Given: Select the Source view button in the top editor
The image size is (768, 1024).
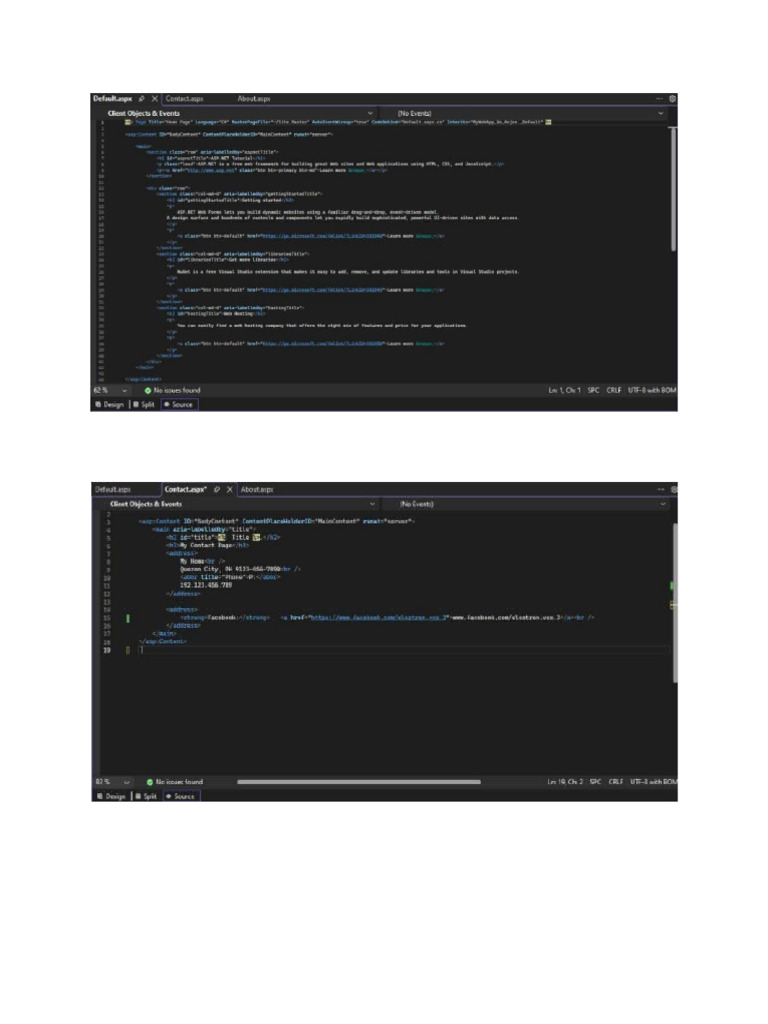Looking at the screenshot, I should click(x=178, y=405).
